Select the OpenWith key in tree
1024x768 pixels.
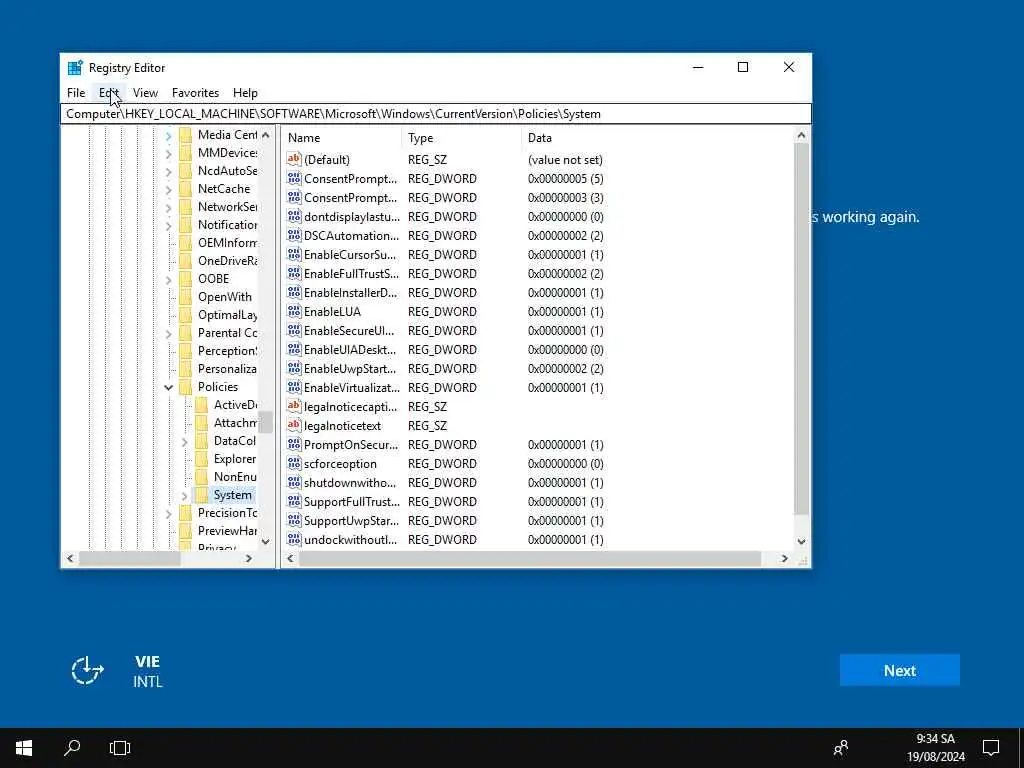pyautogui.click(x=224, y=296)
